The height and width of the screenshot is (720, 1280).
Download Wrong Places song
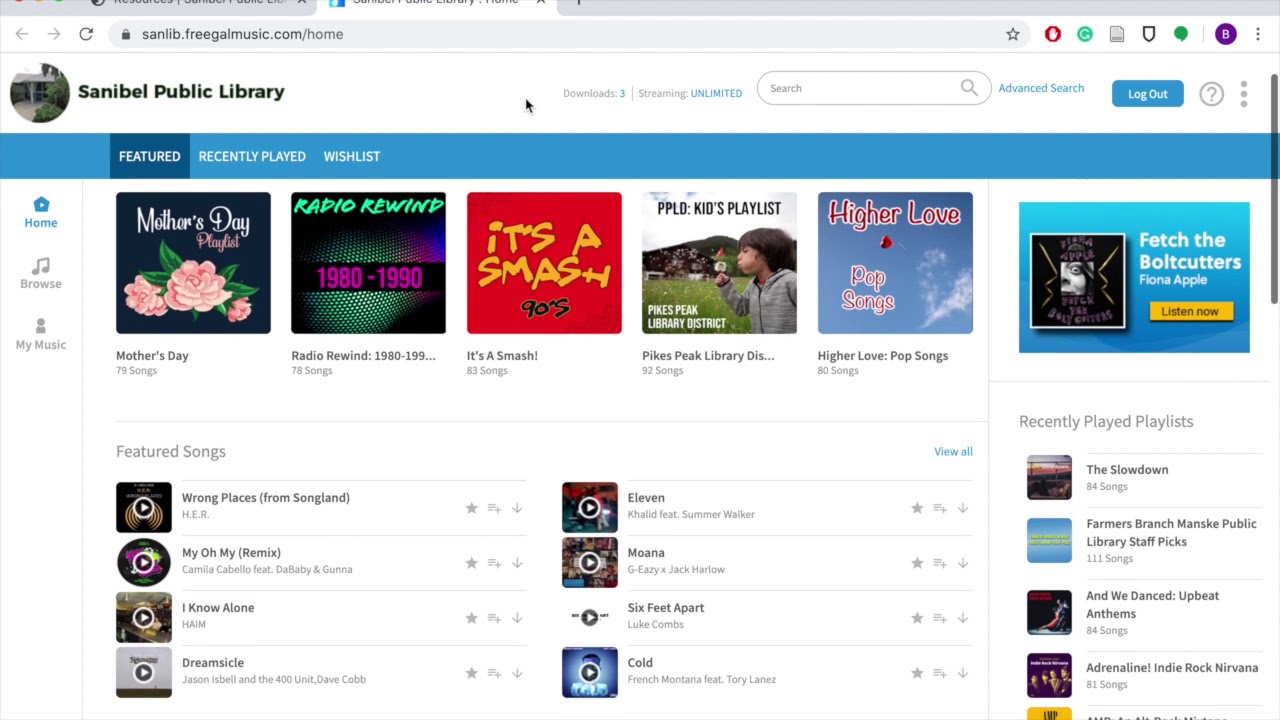tap(517, 508)
